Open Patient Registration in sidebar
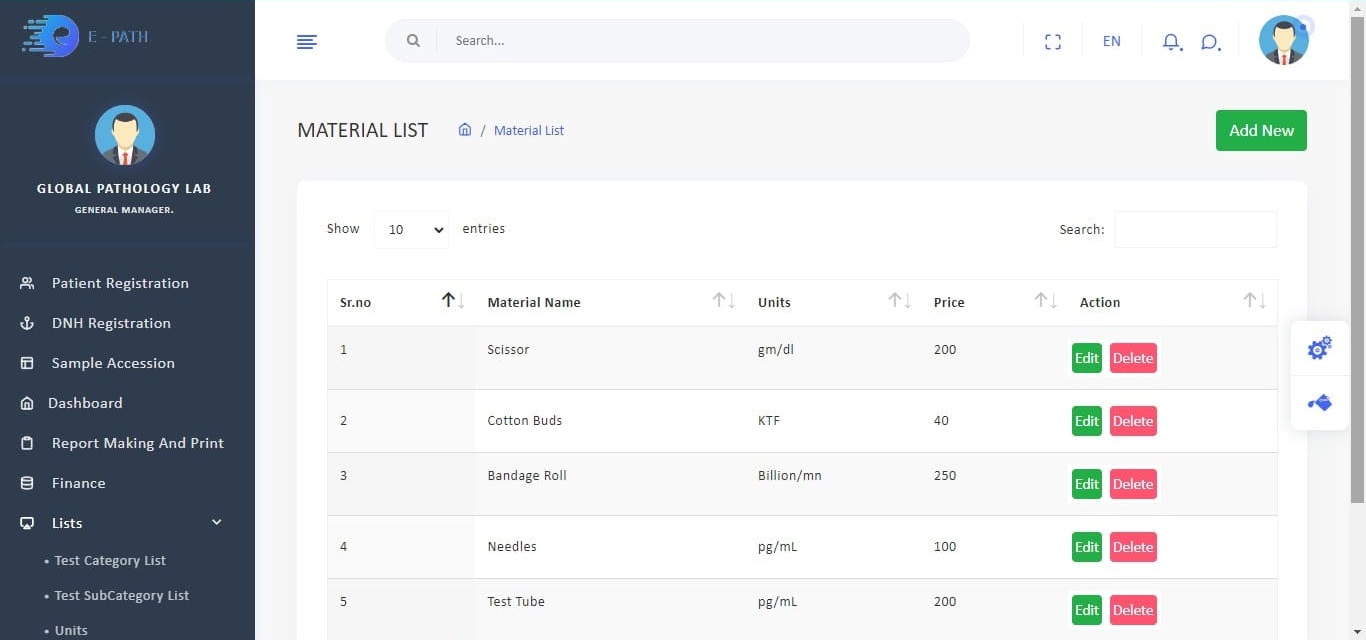 pos(120,283)
